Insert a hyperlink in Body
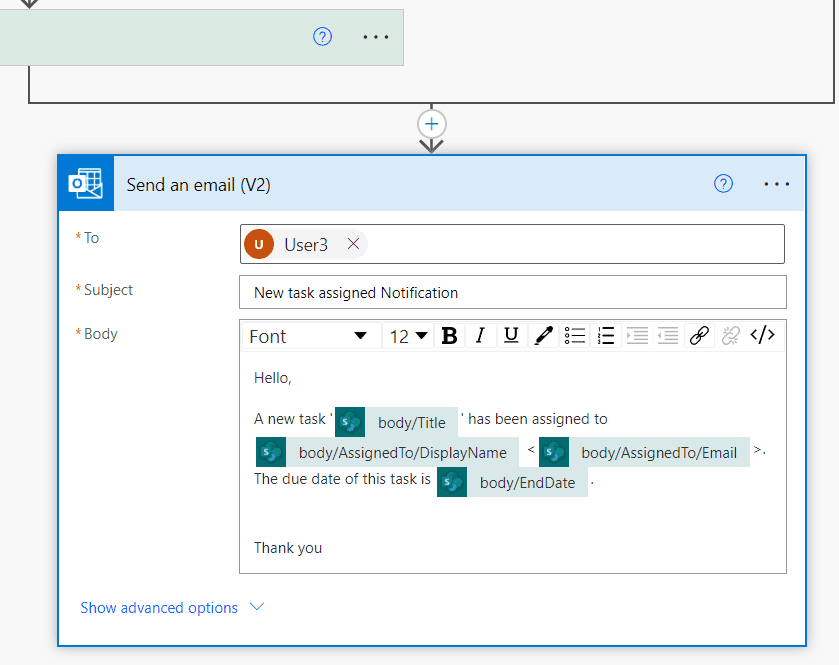Viewport: 839px width, 665px height. coord(699,336)
